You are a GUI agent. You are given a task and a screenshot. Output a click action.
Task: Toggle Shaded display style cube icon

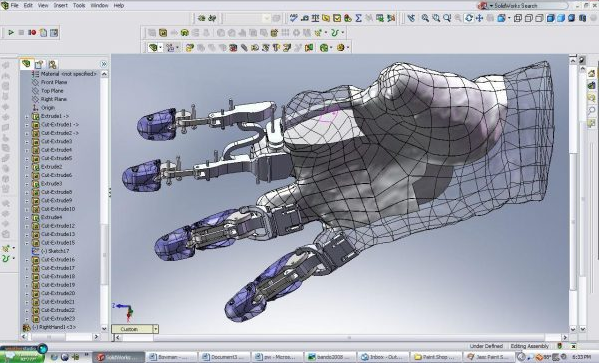tap(561, 18)
